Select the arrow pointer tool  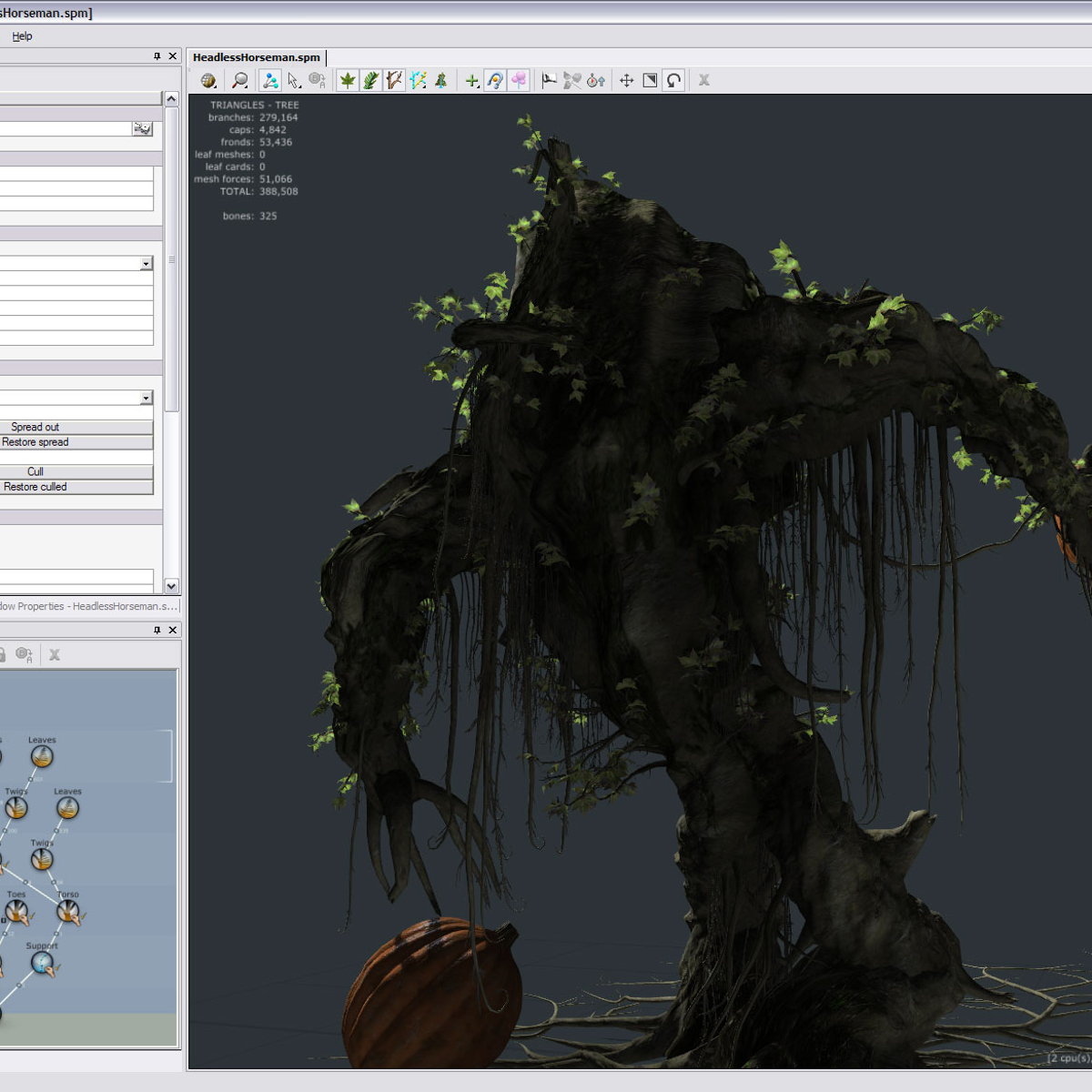click(293, 80)
